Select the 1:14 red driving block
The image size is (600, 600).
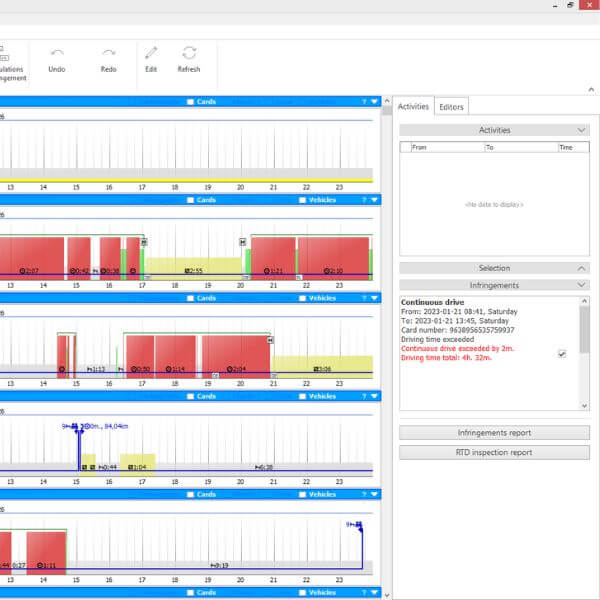click(x=175, y=357)
